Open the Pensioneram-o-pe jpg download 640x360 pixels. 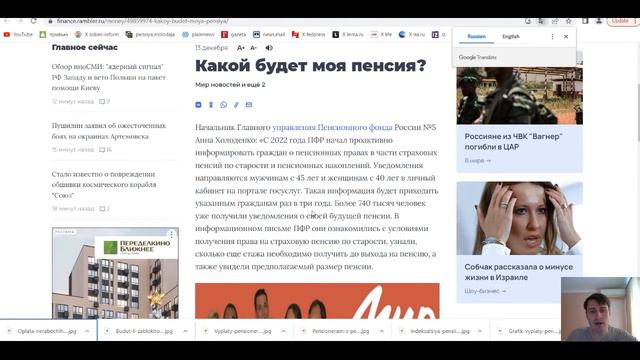point(336,331)
